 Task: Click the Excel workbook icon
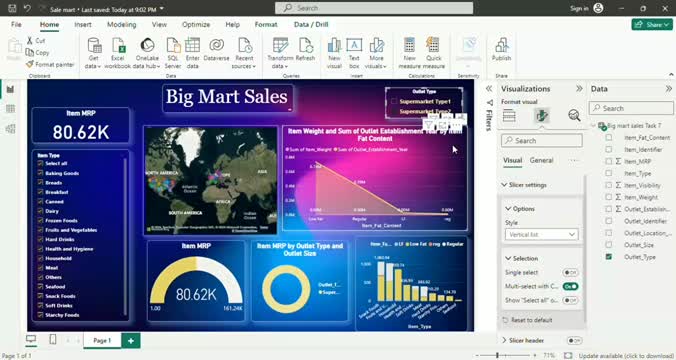117,53
